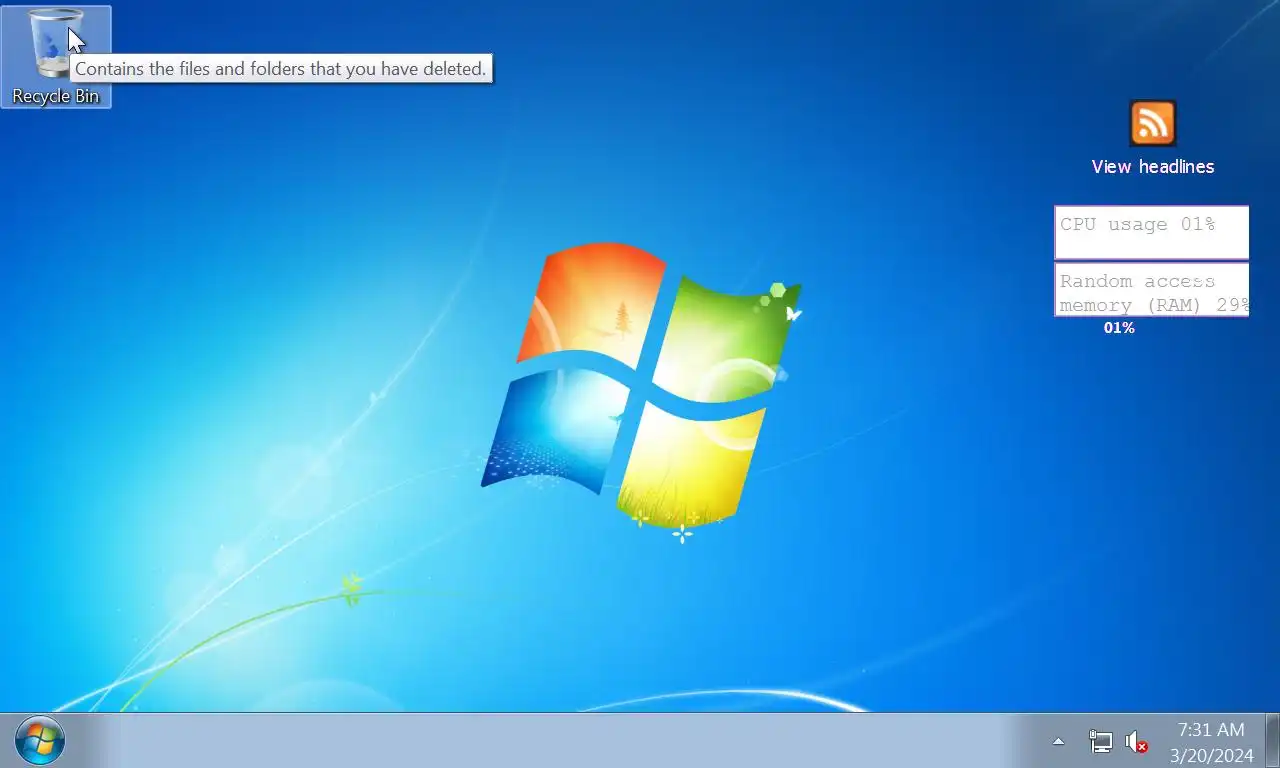Viewport: 1280px width, 768px height.
Task: Click the CPU usage 01% gadget box
Action: pos(1151,232)
